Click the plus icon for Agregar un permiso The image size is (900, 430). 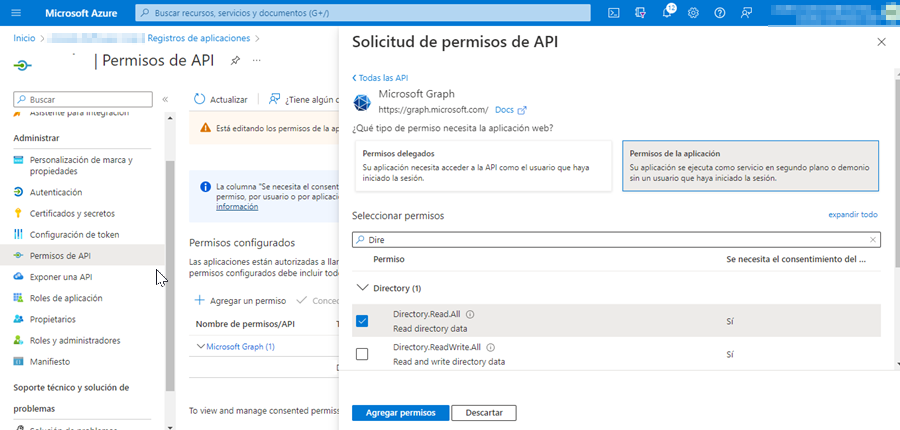click(200, 300)
